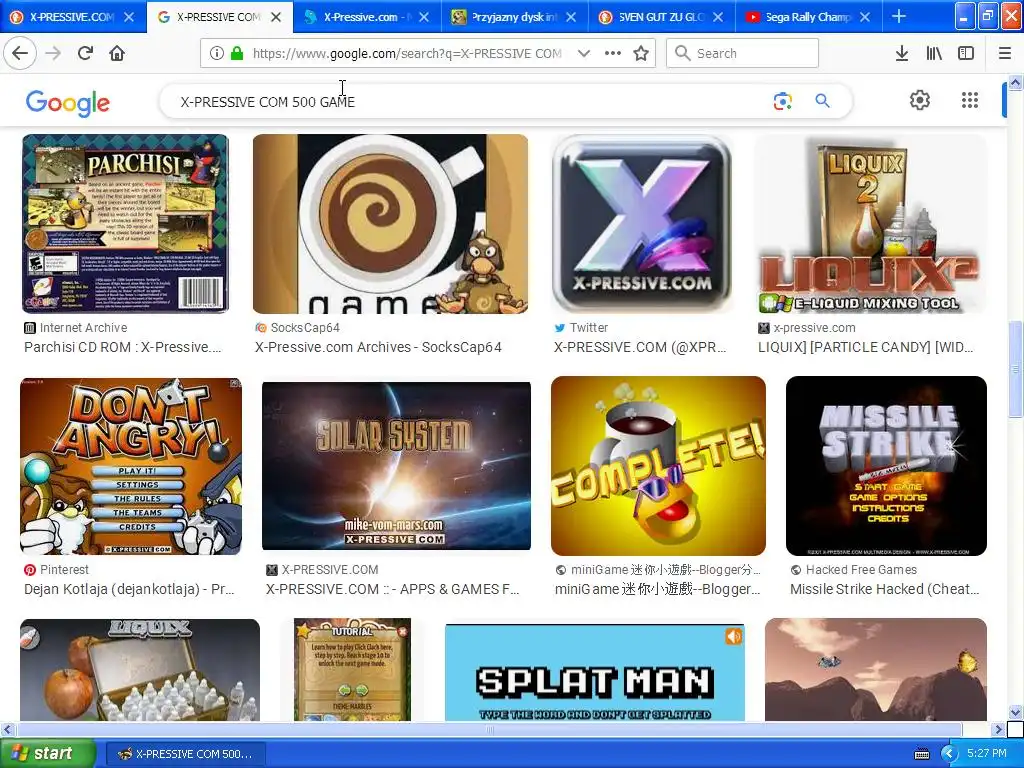The width and height of the screenshot is (1024, 768).
Task: Click the magnifier search button in Google
Action: [x=822, y=101]
